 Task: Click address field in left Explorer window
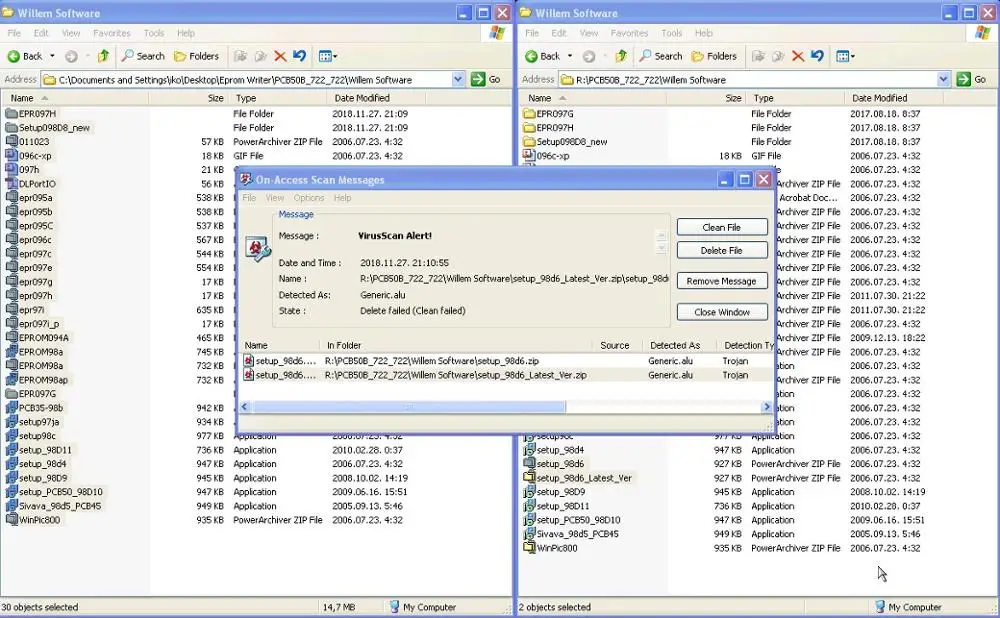tap(246, 80)
